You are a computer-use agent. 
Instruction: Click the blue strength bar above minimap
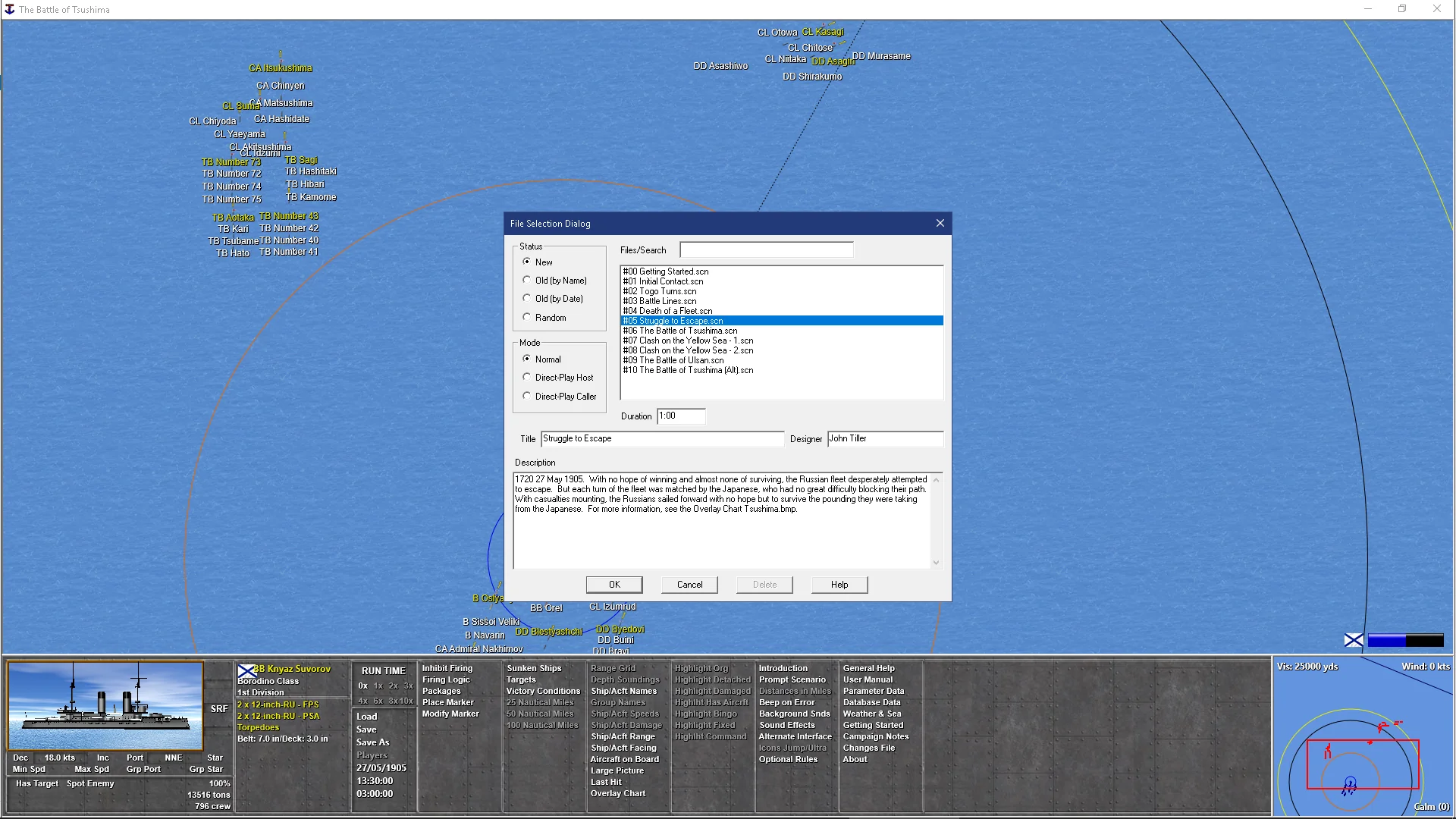coord(1404,641)
